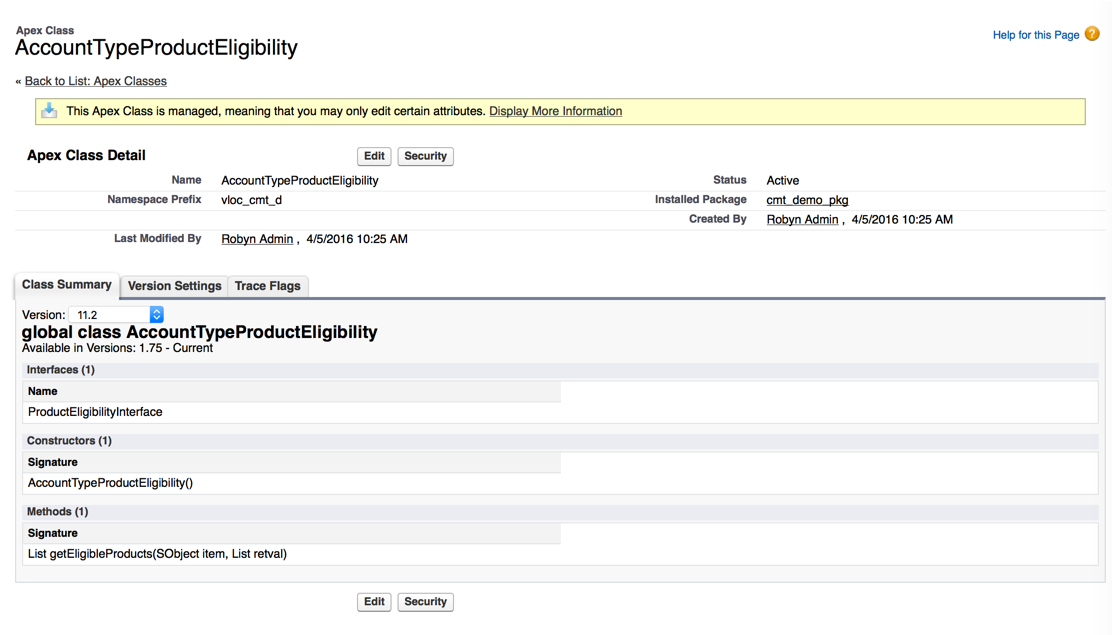Open Robyn Admin link in Created By

click(x=802, y=219)
